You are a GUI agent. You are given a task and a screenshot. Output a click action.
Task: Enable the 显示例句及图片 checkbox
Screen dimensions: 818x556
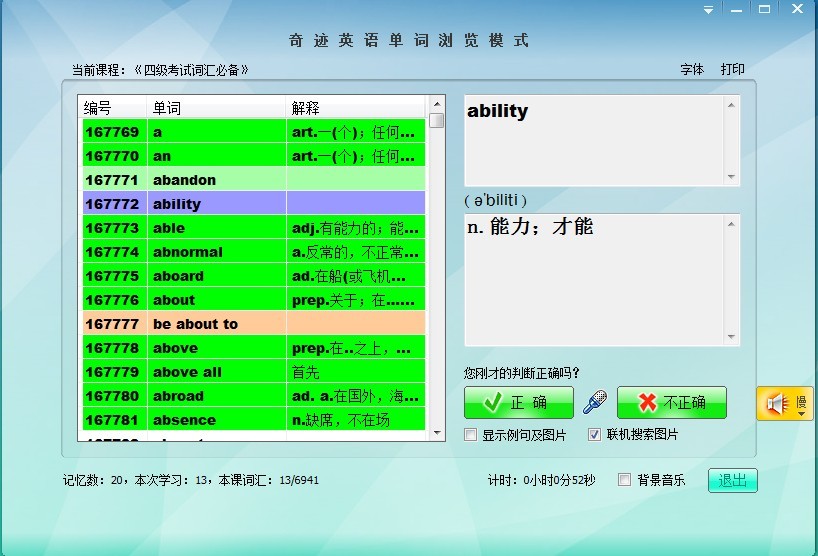coord(471,435)
